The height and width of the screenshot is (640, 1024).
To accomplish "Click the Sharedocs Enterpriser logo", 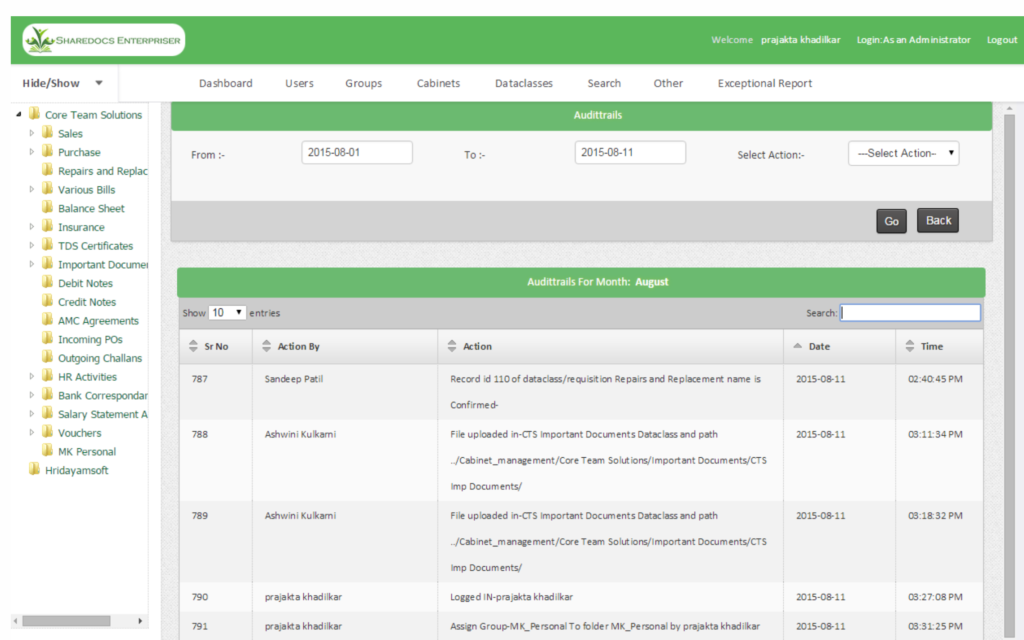I will pyautogui.click(x=103, y=40).
